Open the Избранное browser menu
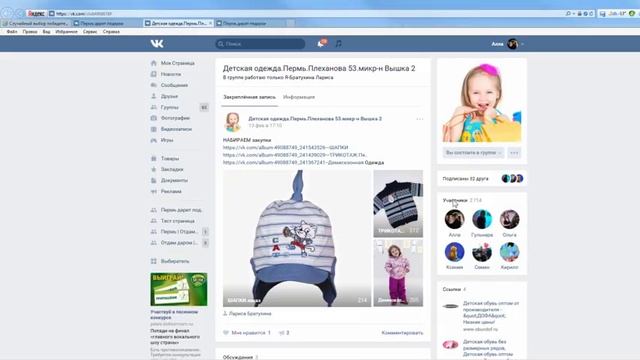 coord(67,31)
